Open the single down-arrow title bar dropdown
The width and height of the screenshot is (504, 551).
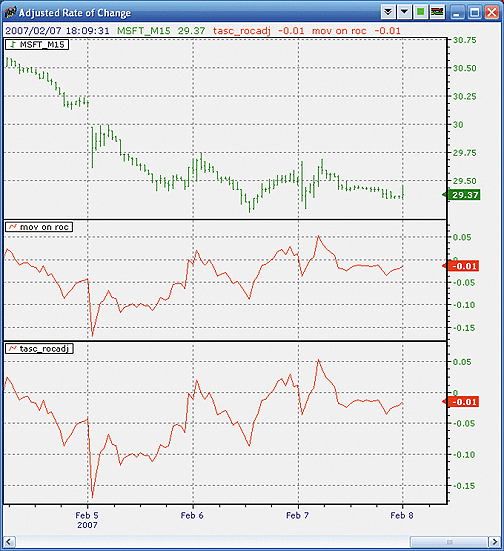(x=404, y=12)
